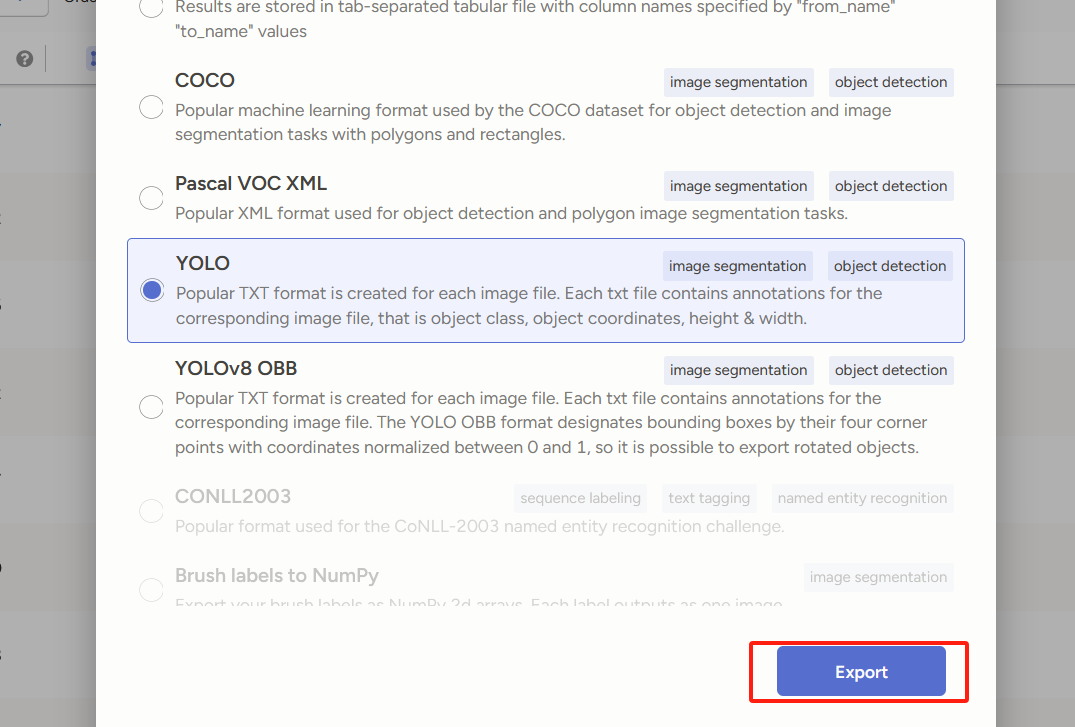The image size is (1075, 727).
Task: Click COCO's object detection tag
Action: tap(891, 82)
